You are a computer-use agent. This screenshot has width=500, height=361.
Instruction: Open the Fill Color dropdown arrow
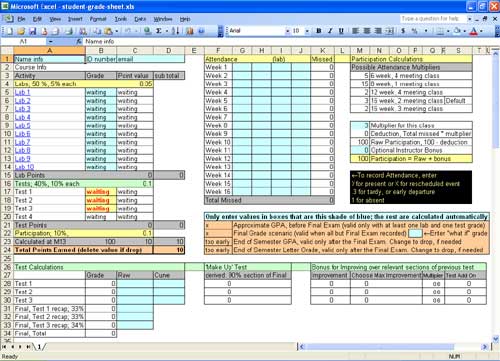click(464, 31)
